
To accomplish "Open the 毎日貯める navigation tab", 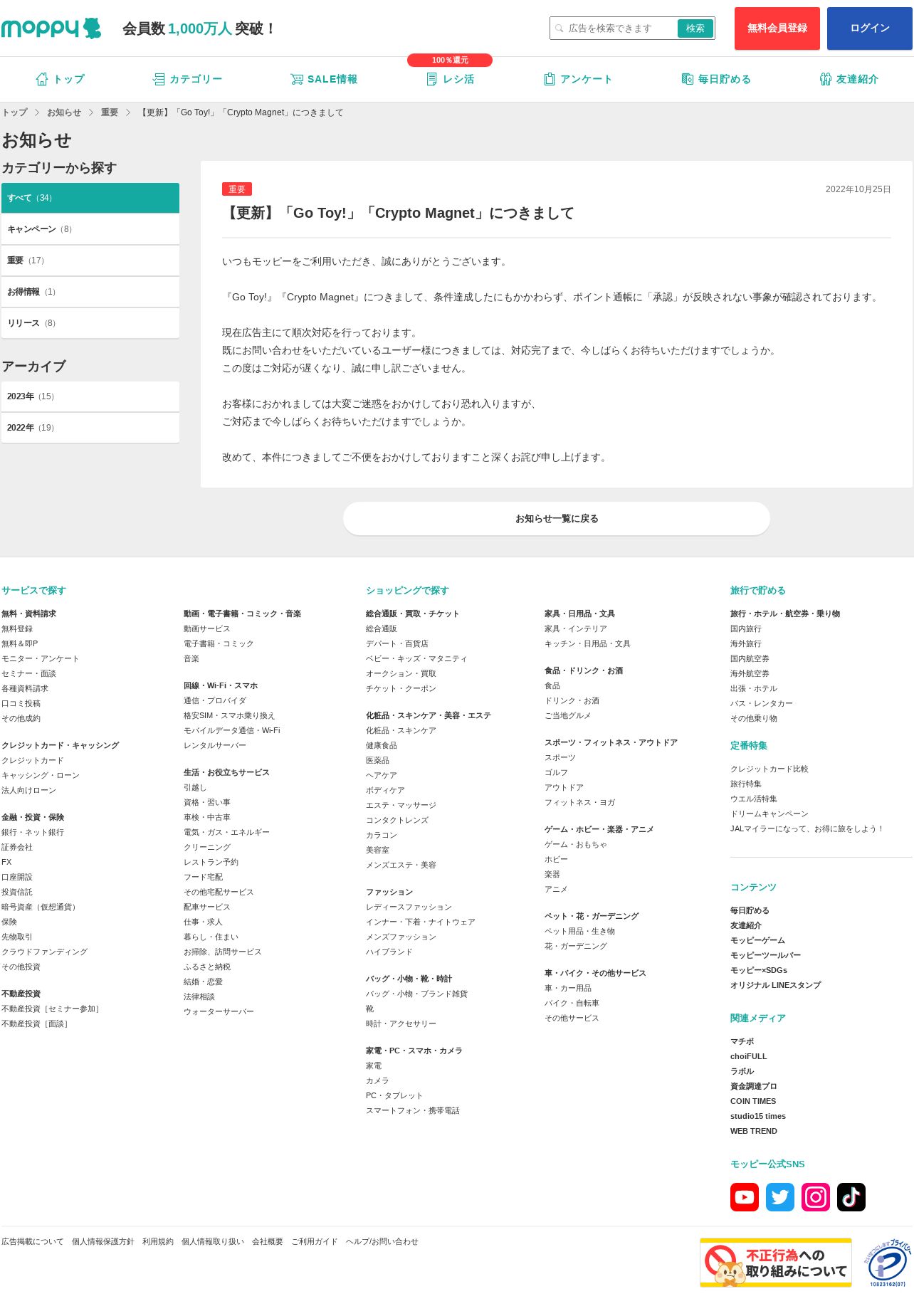I will 716,79.
